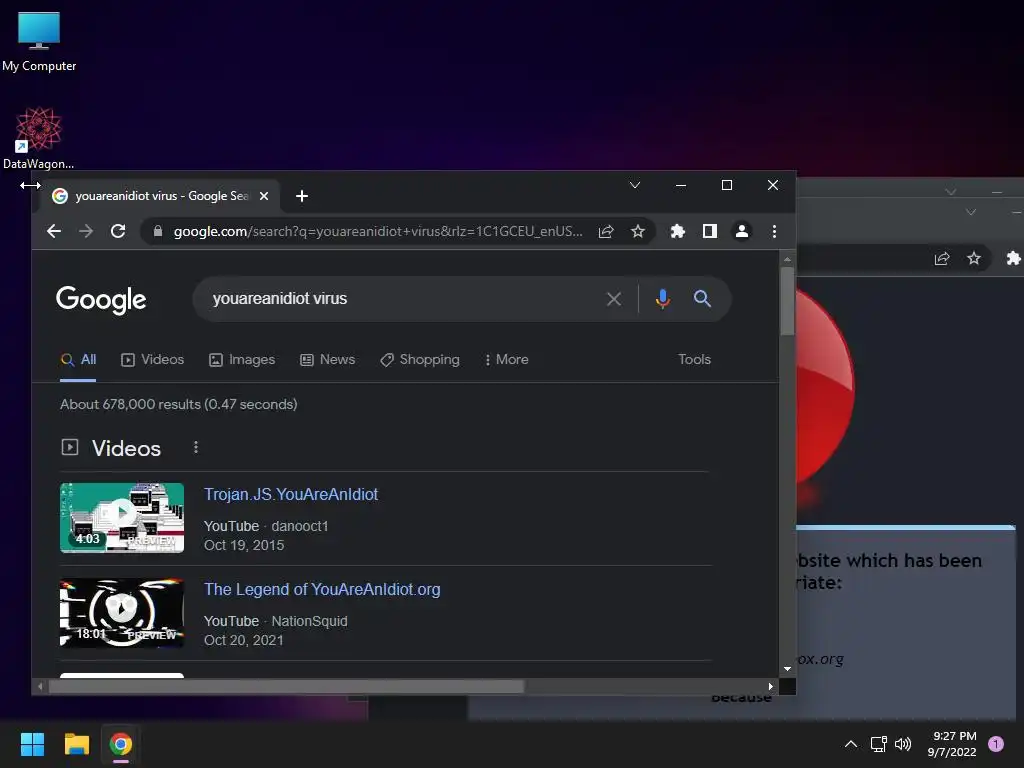This screenshot has width=1024, height=768.
Task: Open Chrome from the taskbar
Action: [121, 744]
